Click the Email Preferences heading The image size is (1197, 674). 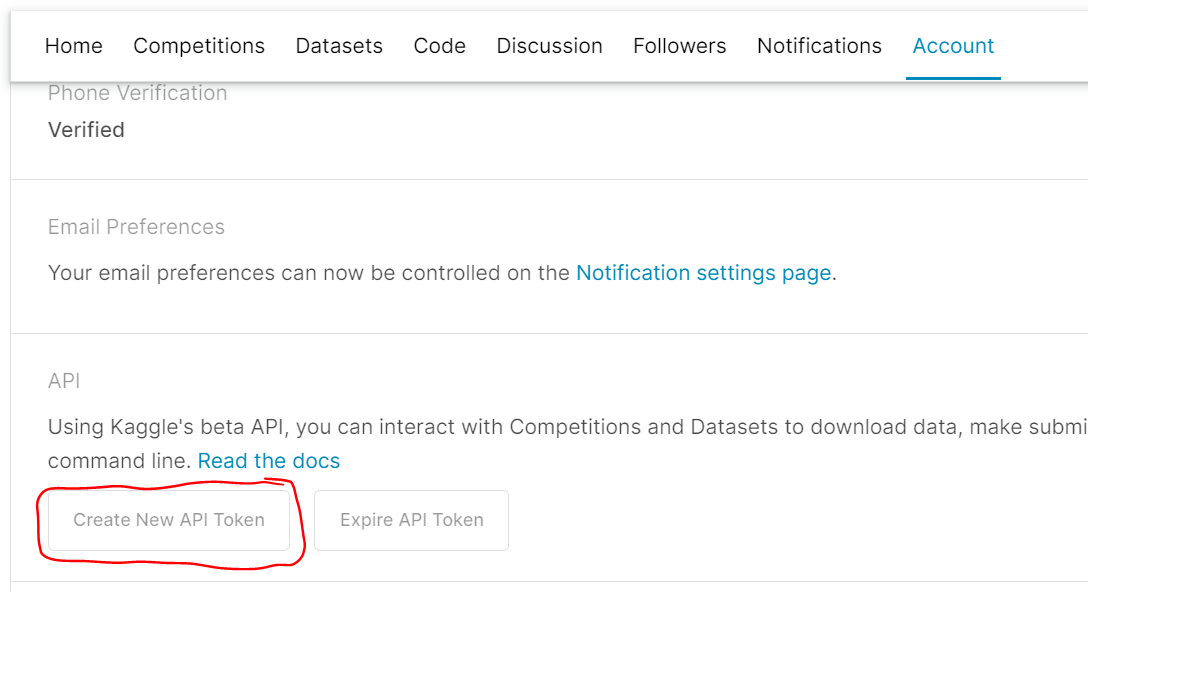[x=135, y=227]
